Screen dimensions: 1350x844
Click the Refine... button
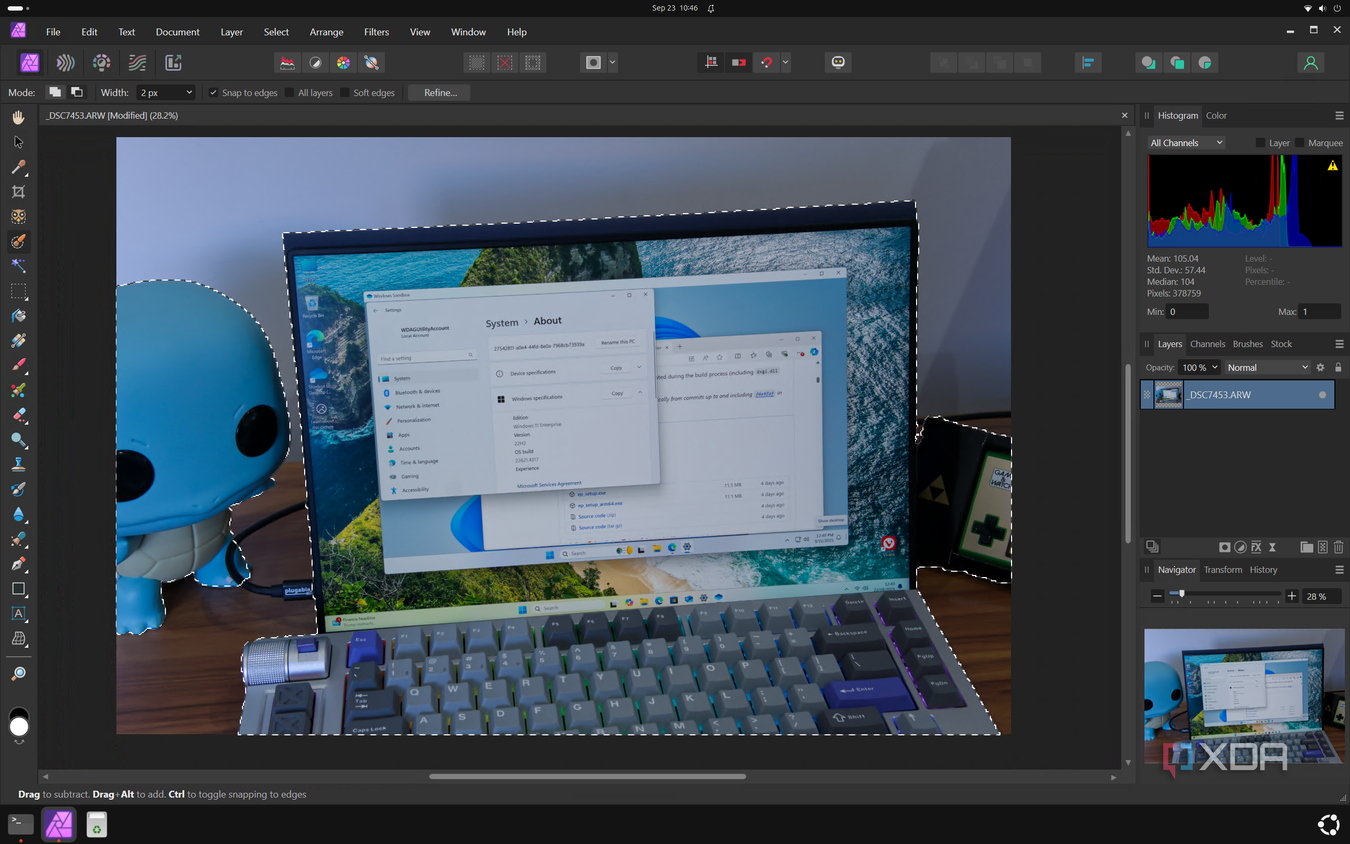tap(440, 93)
